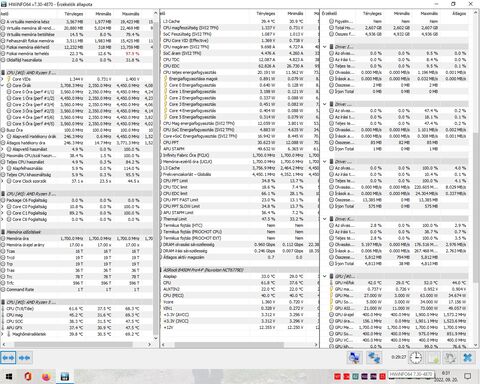The image size is (480, 384).
Task: Open the Office icon in the taskbar
Action: (x=28, y=377)
